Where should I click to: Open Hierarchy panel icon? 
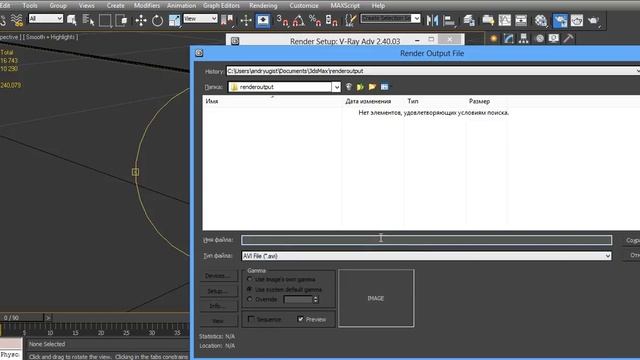pyautogui.click(x=524, y=38)
